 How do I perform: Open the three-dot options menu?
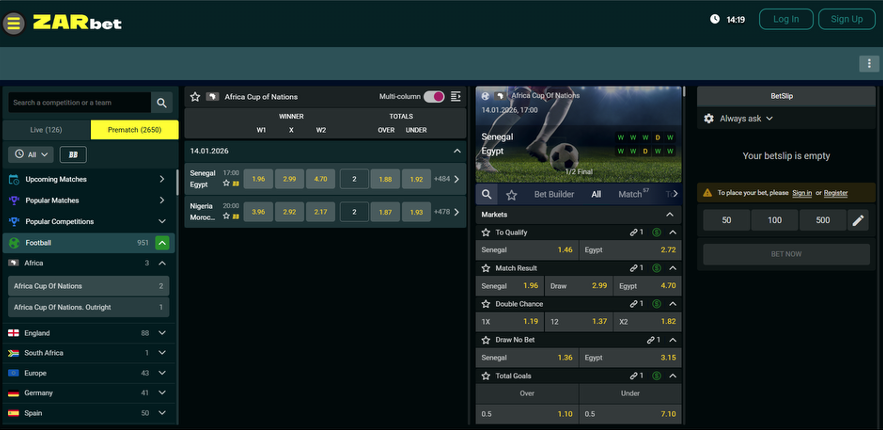[x=869, y=63]
